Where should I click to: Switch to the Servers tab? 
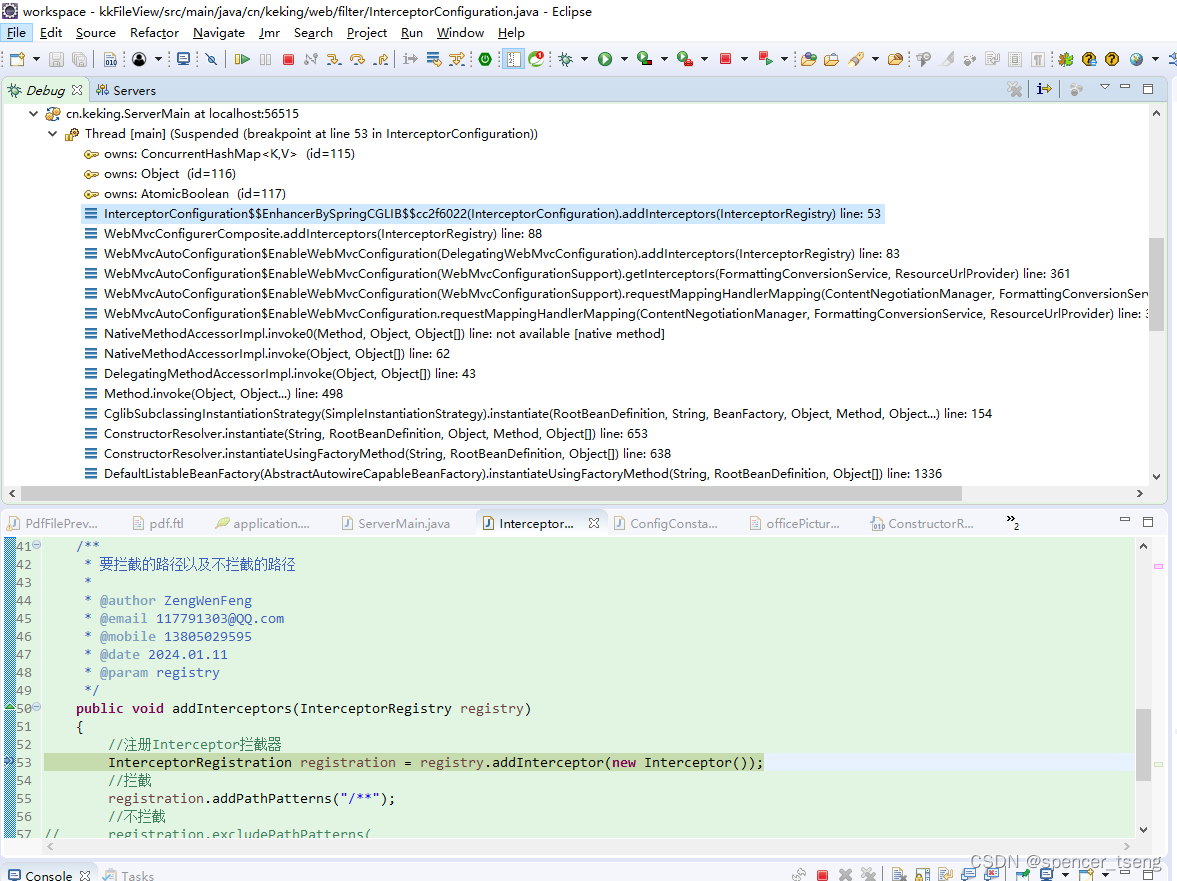pos(127,90)
